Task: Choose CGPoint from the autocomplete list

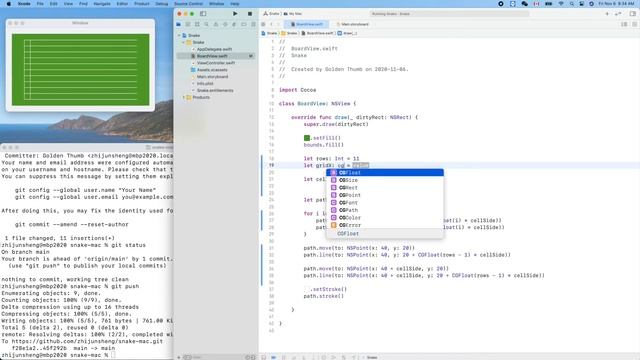Action: (x=385, y=195)
